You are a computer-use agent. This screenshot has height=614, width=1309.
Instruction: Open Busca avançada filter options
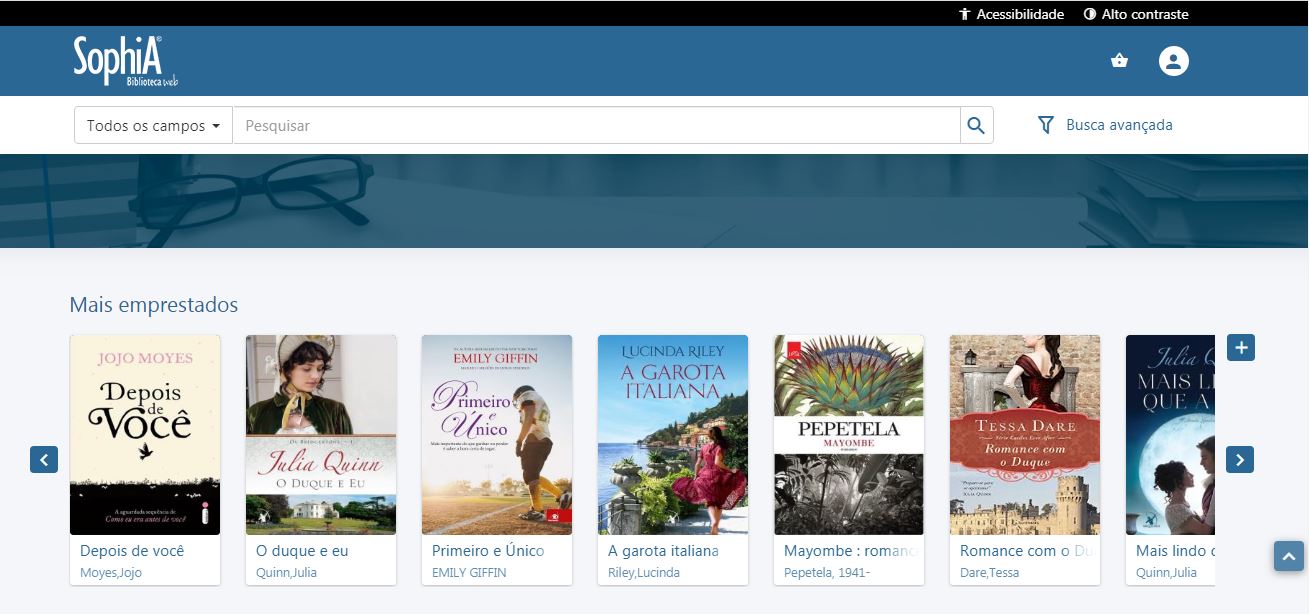(1105, 125)
